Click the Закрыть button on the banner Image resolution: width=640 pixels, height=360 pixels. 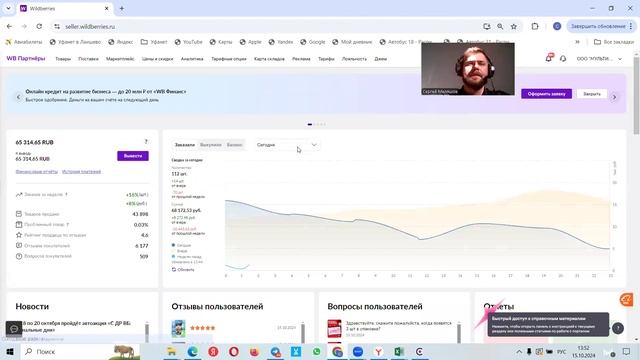pos(591,94)
